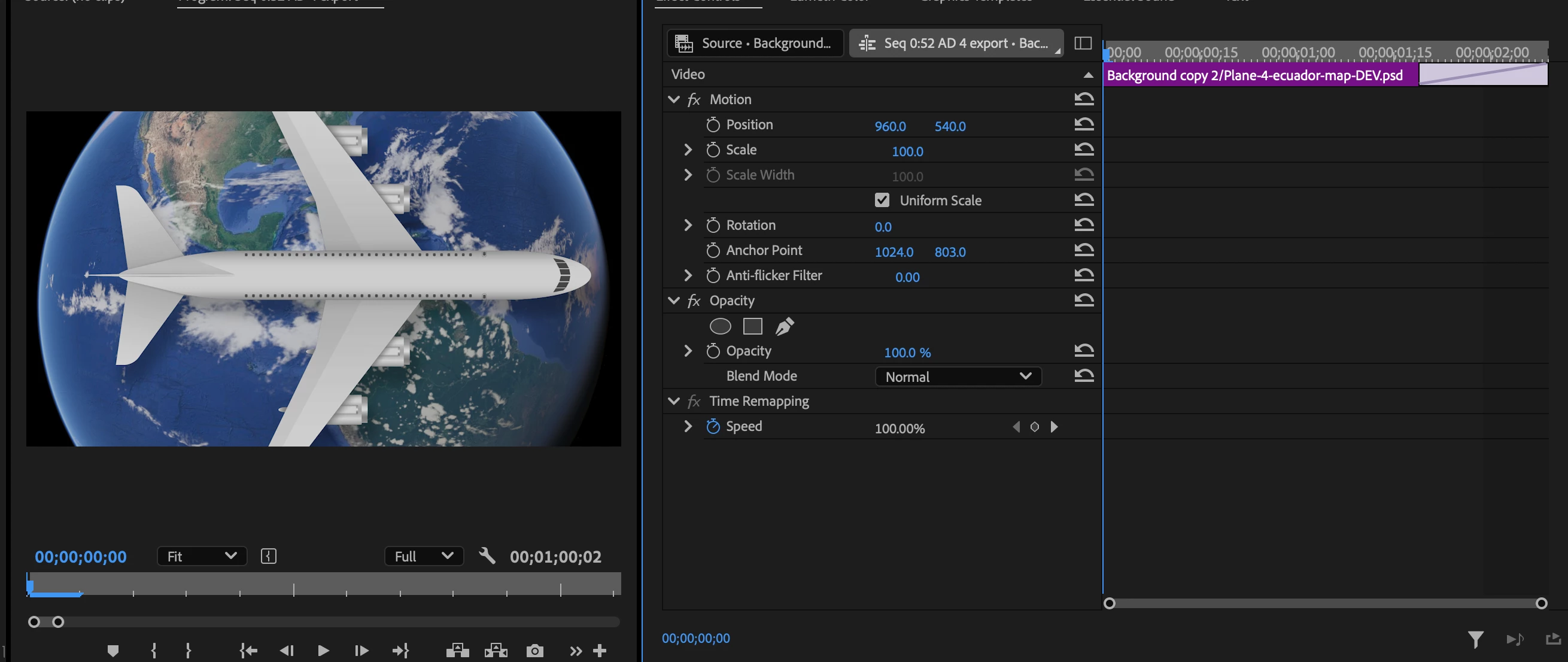This screenshot has width=1568, height=662.
Task: Click the Export Frame camera icon
Action: [x=534, y=651]
